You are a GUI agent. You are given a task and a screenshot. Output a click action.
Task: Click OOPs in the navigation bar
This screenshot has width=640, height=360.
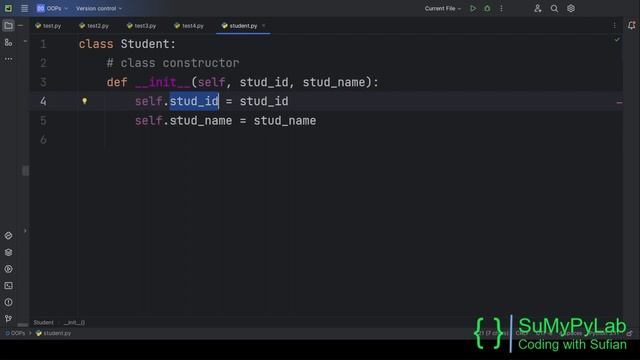pos(15,333)
